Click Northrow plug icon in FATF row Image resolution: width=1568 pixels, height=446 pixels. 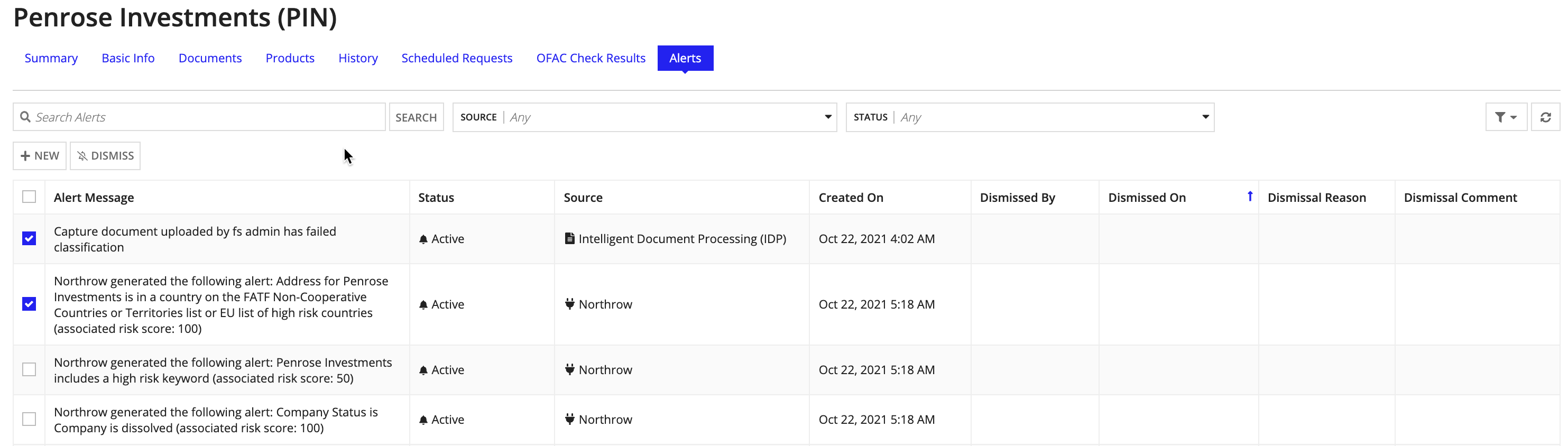pos(569,304)
